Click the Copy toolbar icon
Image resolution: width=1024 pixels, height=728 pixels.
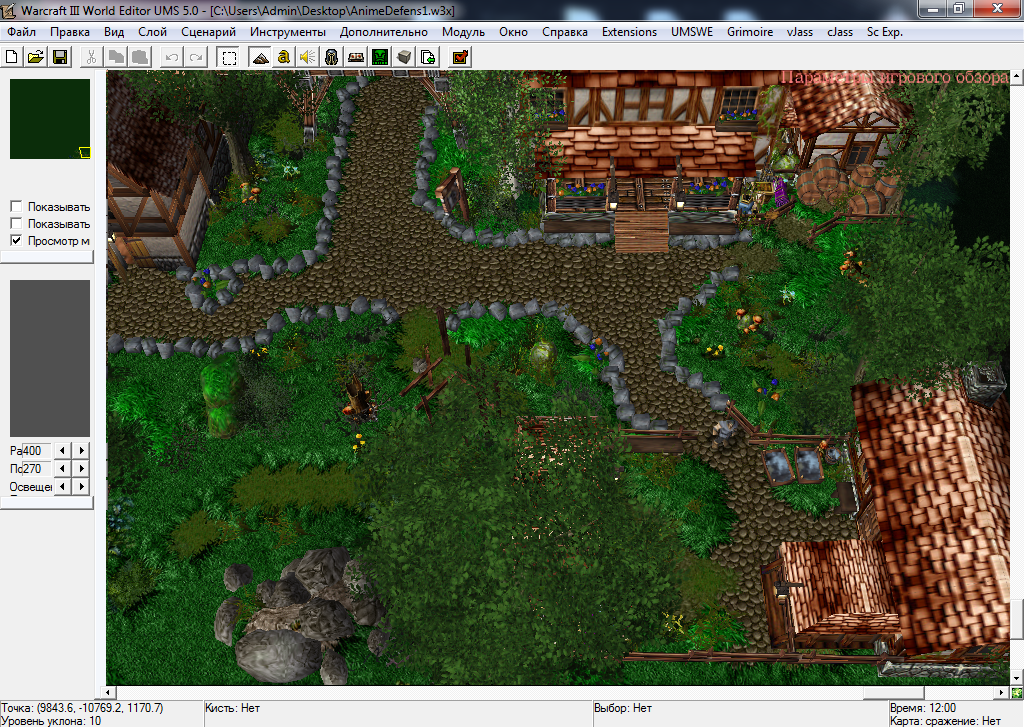[x=116, y=57]
